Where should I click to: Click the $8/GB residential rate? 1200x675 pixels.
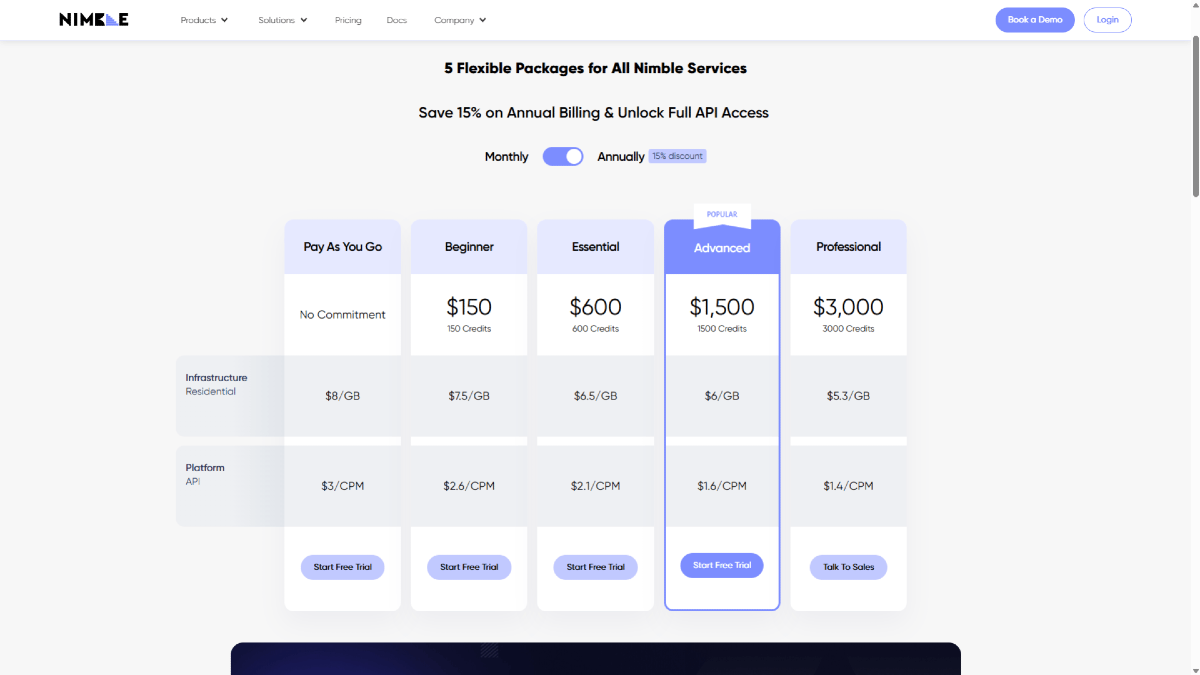tap(343, 396)
